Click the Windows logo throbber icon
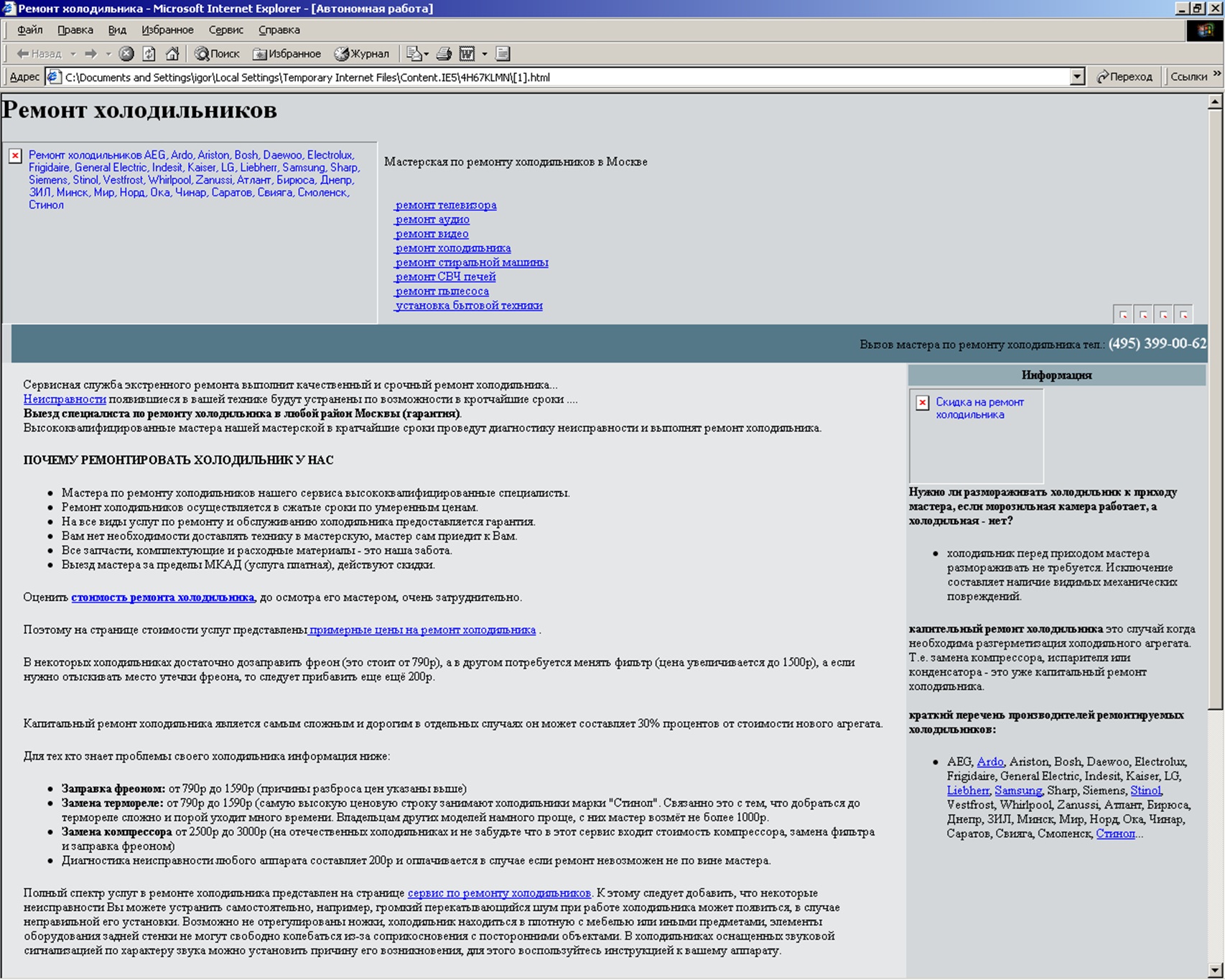Screen dimensions: 1225x980 coord(1206,30)
